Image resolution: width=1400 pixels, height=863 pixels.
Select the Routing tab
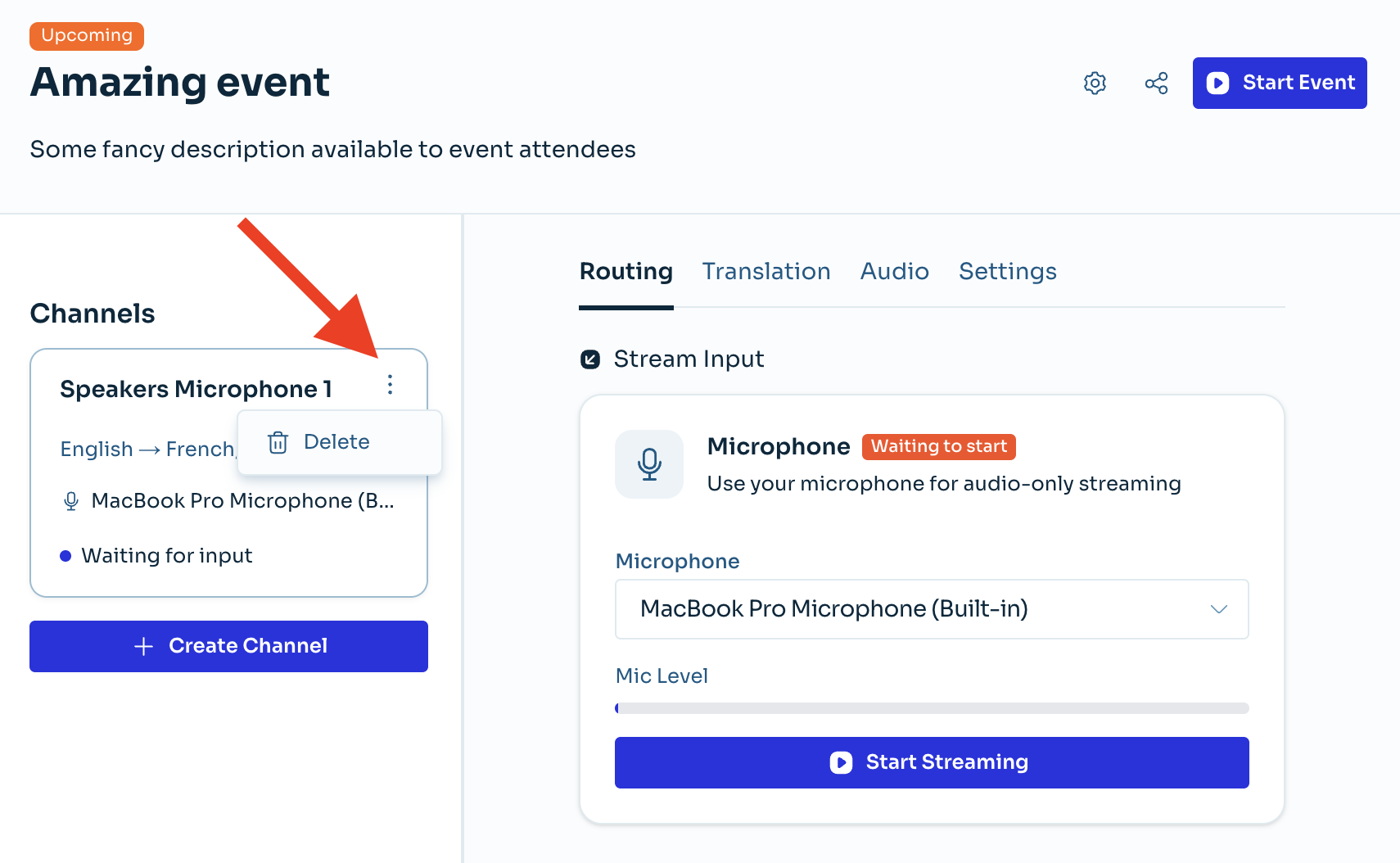click(x=625, y=272)
